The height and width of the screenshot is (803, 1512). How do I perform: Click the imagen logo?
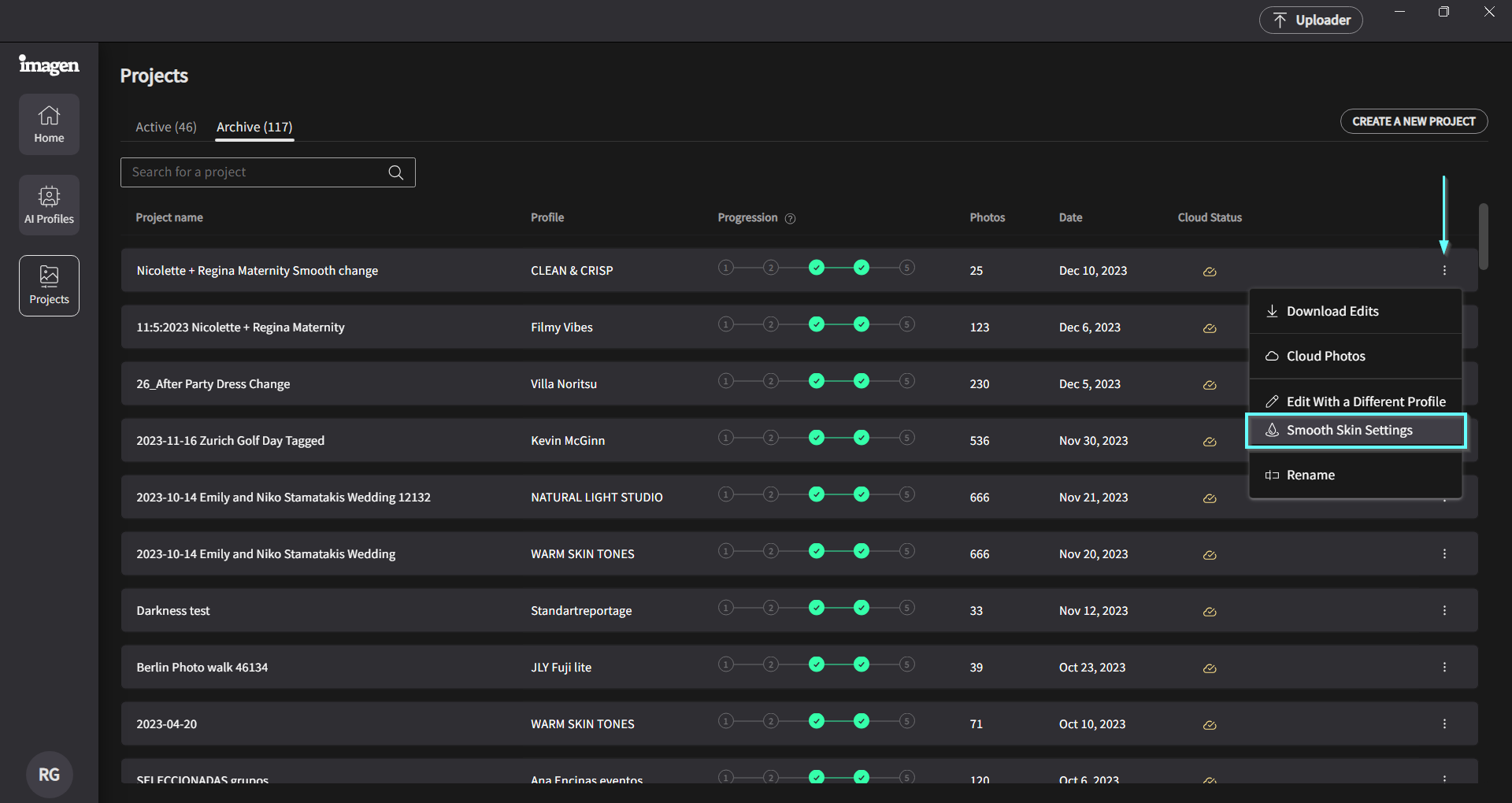(49, 65)
